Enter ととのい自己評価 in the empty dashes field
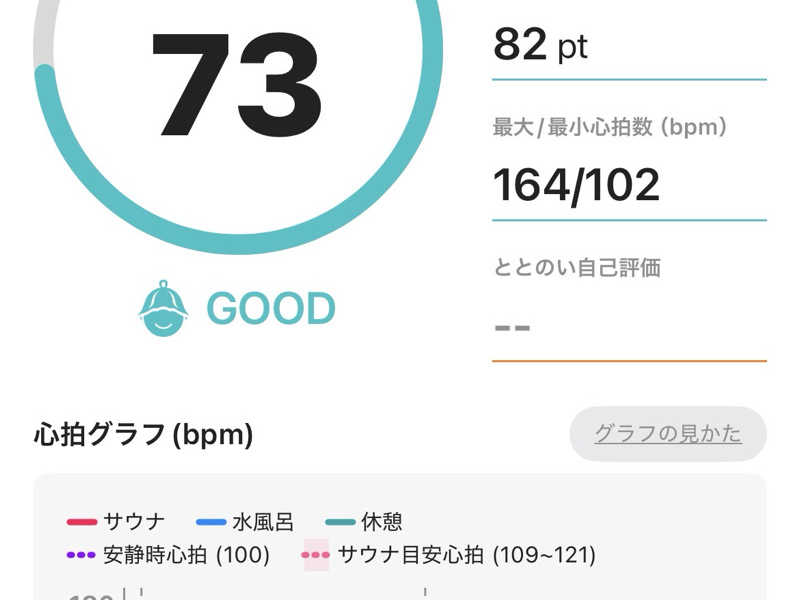The width and height of the screenshot is (800, 600). pyautogui.click(x=628, y=327)
